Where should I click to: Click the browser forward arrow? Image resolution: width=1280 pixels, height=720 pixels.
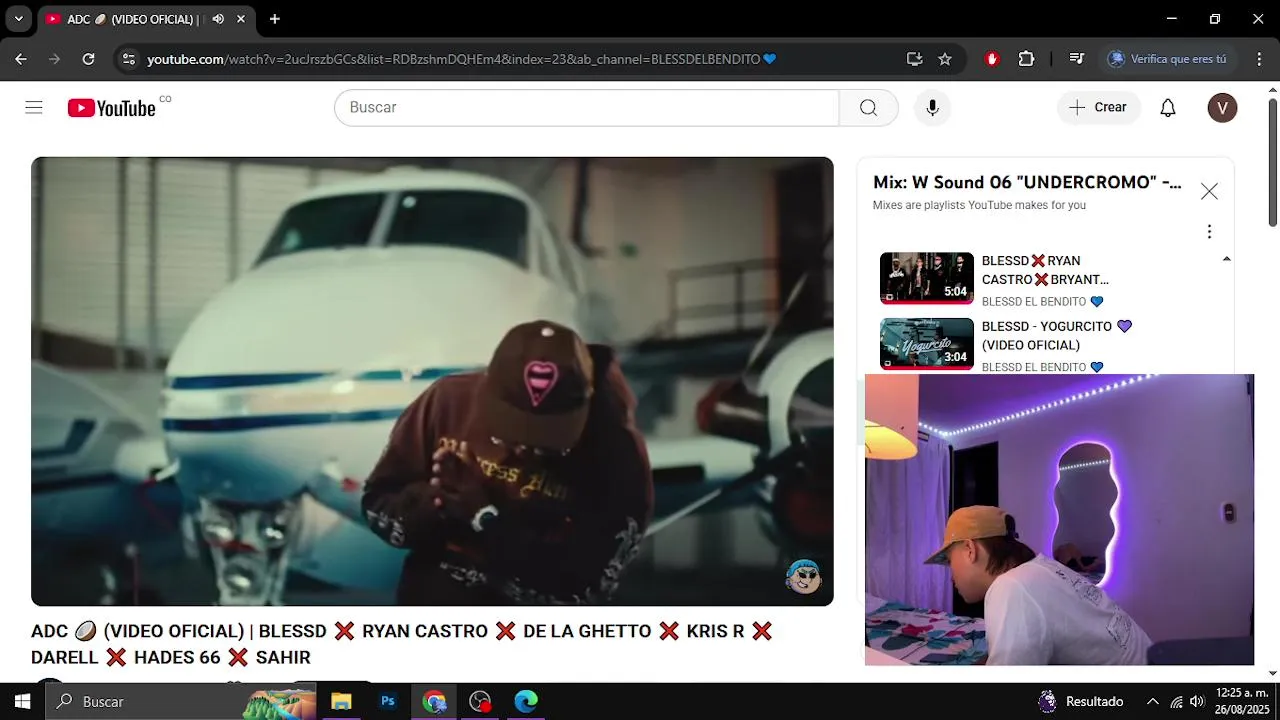coord(54,59)
